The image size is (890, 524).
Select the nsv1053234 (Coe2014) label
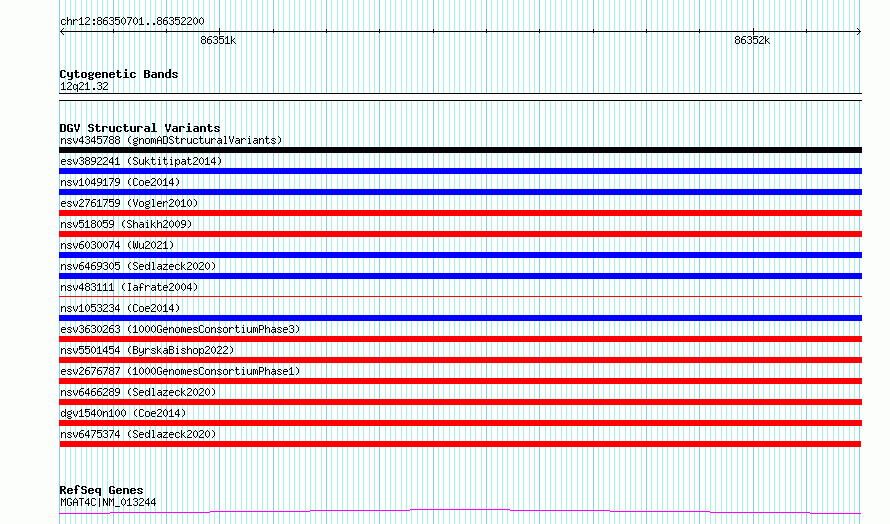[x=120, y=308]
